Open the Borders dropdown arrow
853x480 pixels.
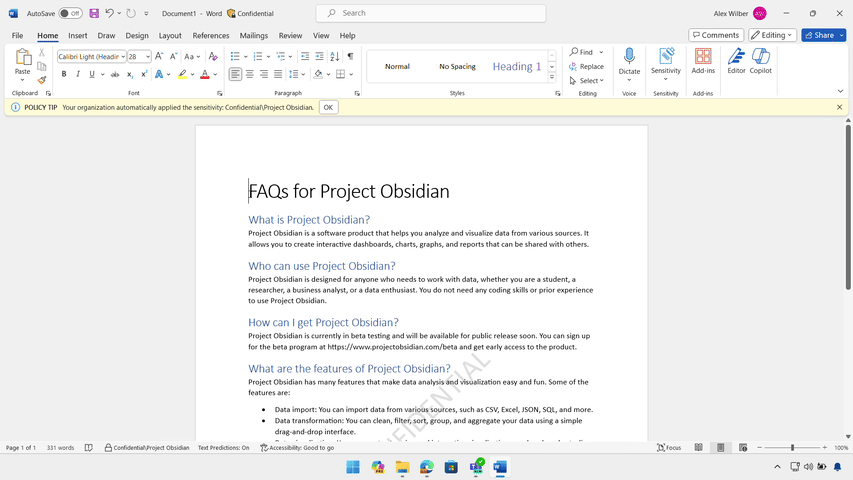click(x=351, y=74)
